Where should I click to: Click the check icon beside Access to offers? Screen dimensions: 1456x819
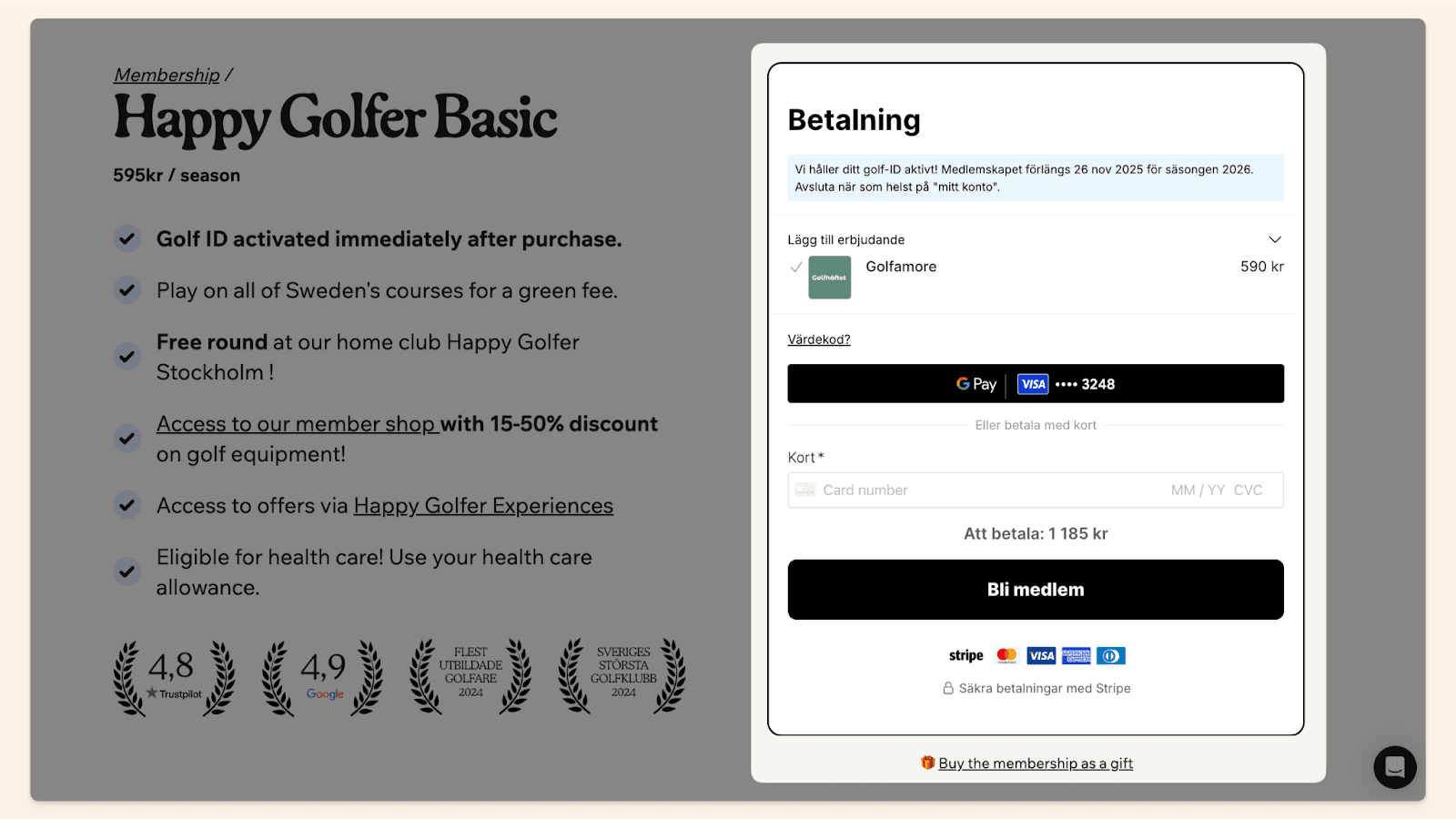tap(127, 505)
